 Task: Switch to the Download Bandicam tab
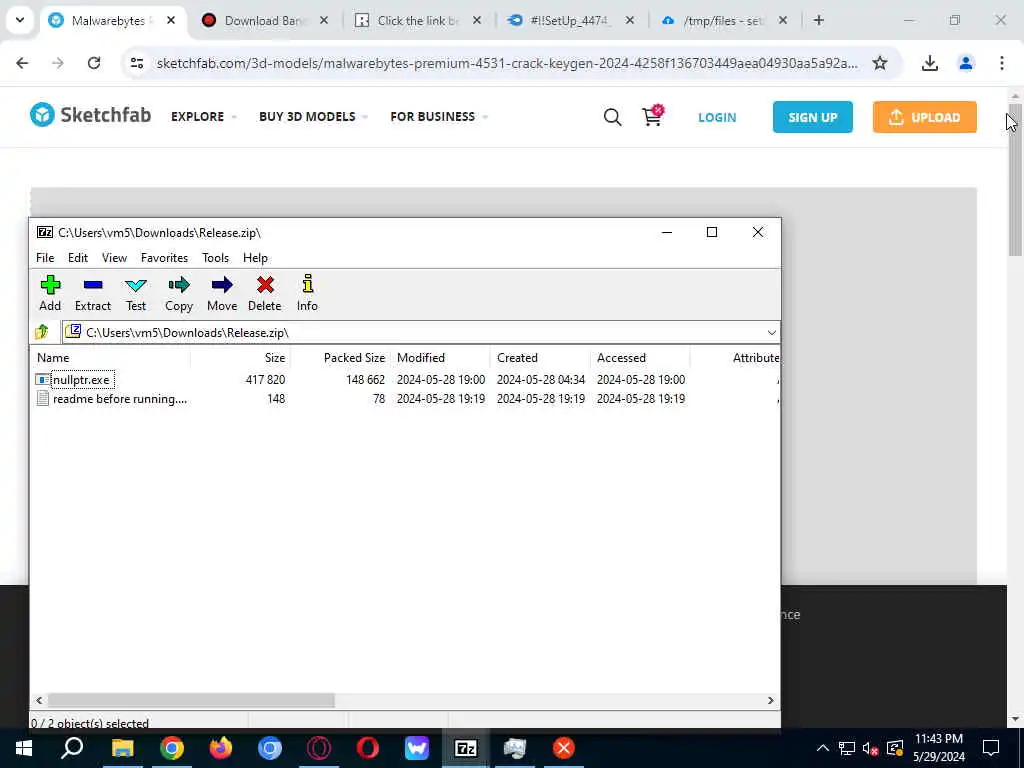click(x=264, y=20)
